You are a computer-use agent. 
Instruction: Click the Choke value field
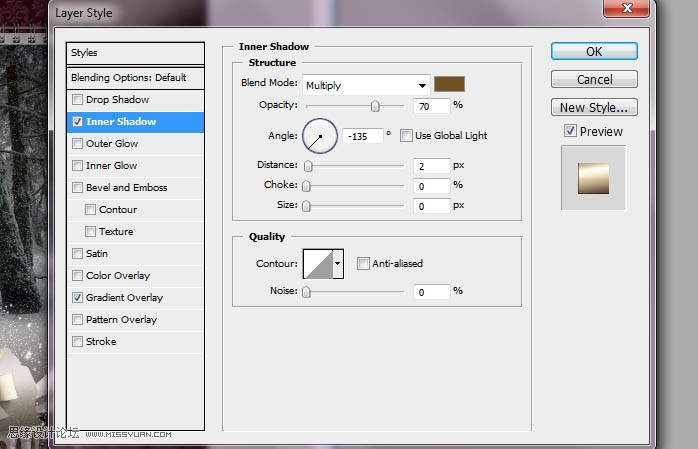pos(431,186)
